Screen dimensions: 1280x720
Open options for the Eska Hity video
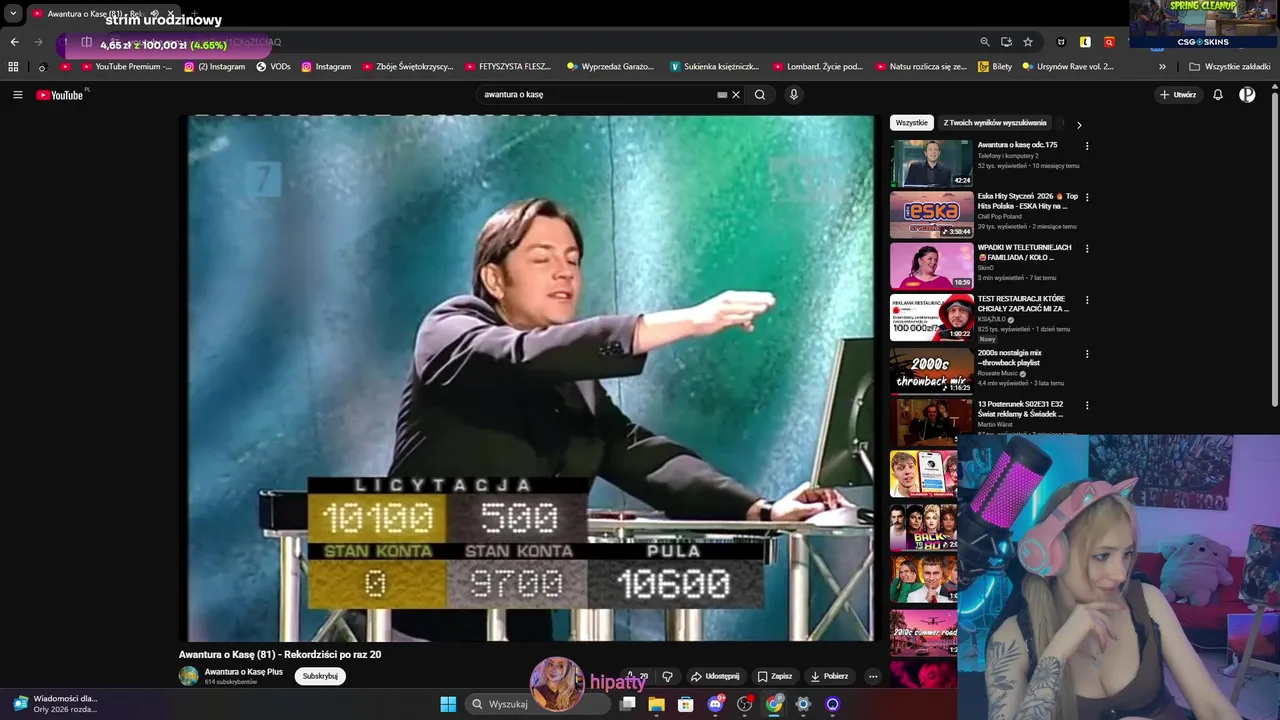[1087, 197]
